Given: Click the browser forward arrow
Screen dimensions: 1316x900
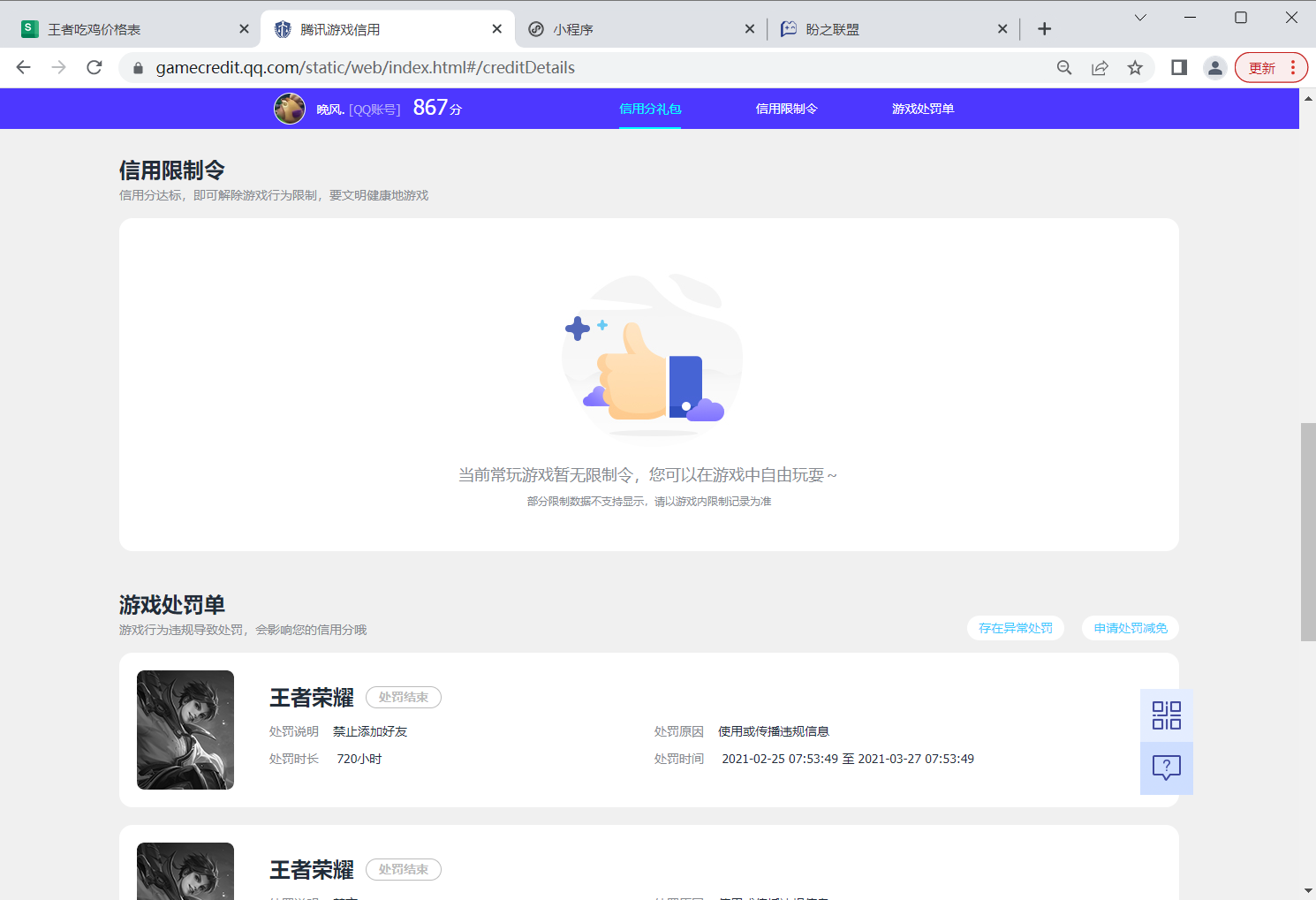Looking at the screenshot, I should [59, 67].
